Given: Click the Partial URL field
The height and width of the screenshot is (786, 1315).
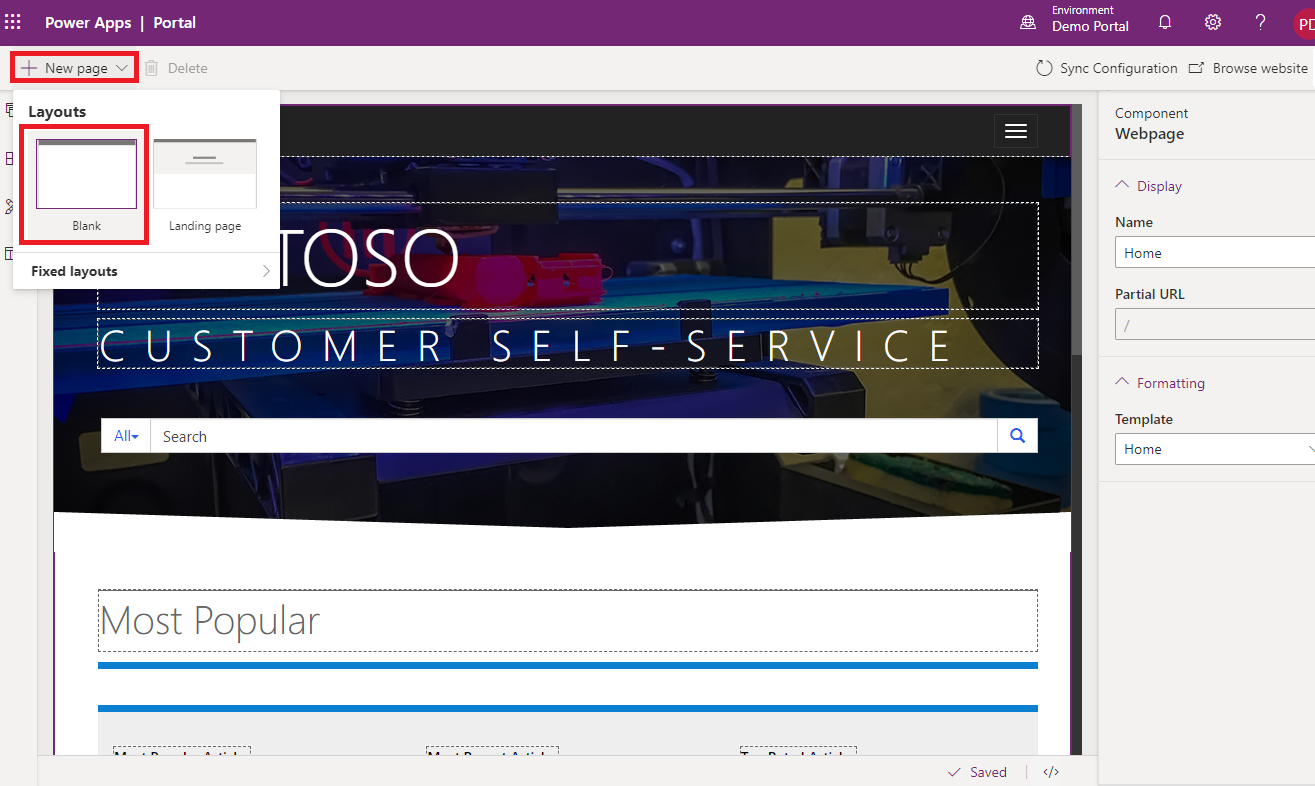Looking at the screenshot, I should click(1215, 325).
